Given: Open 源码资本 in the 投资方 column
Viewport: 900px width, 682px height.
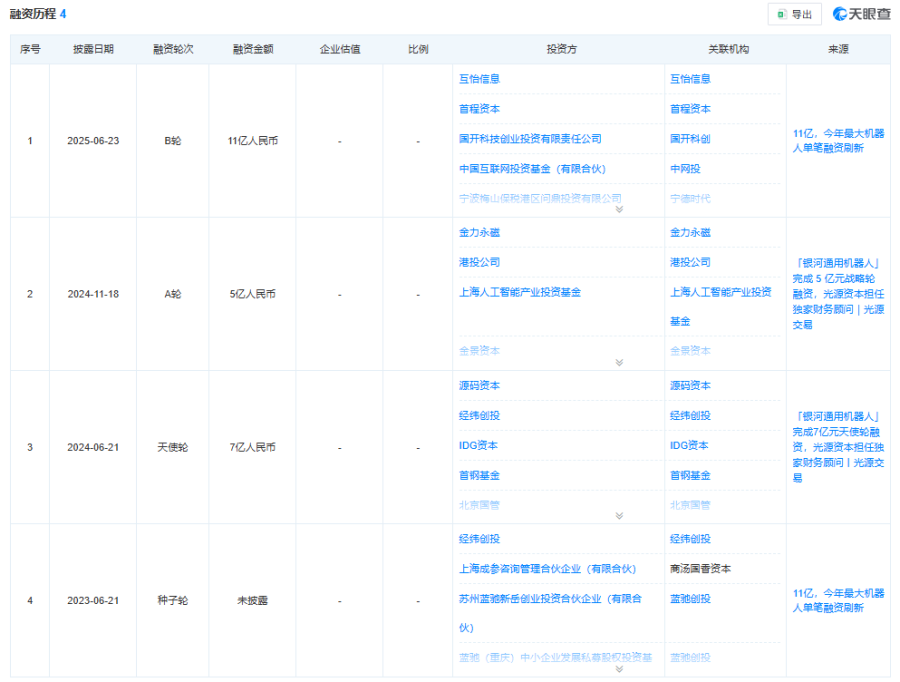Looking at the screenshot, I should pyautogui.click(x=479, y=385).
